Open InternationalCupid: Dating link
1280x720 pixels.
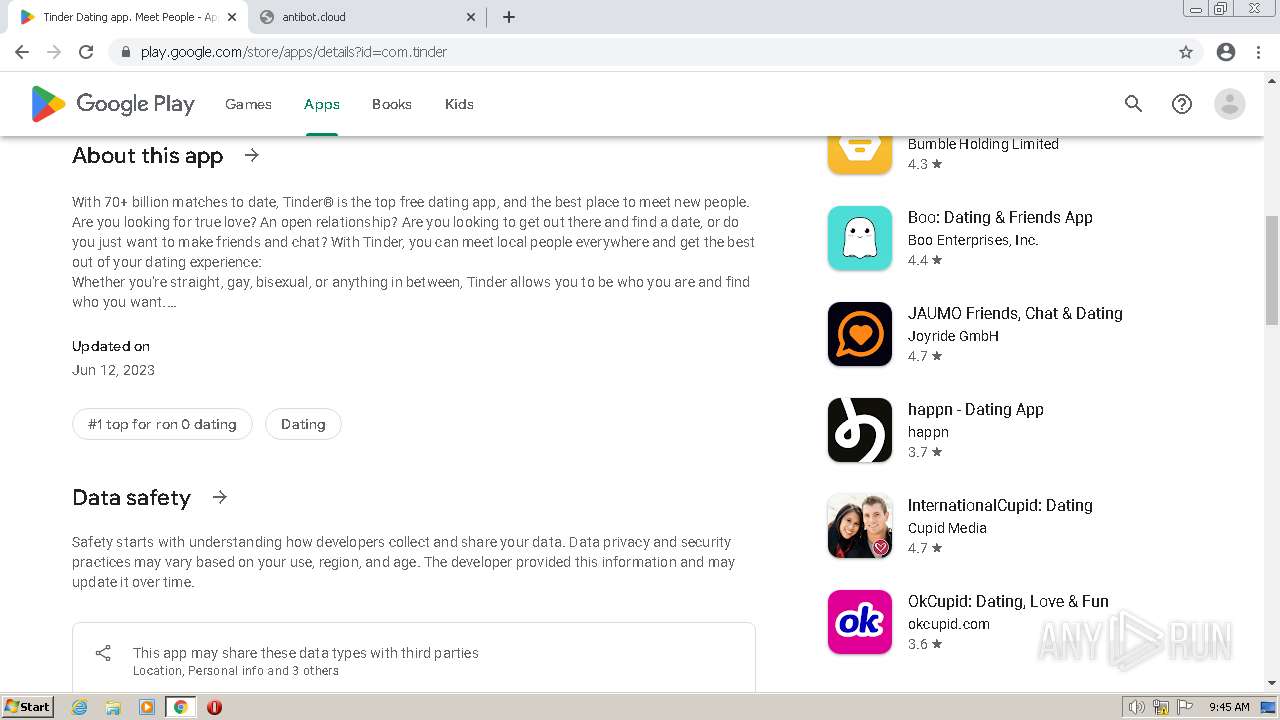[1000, 505]
